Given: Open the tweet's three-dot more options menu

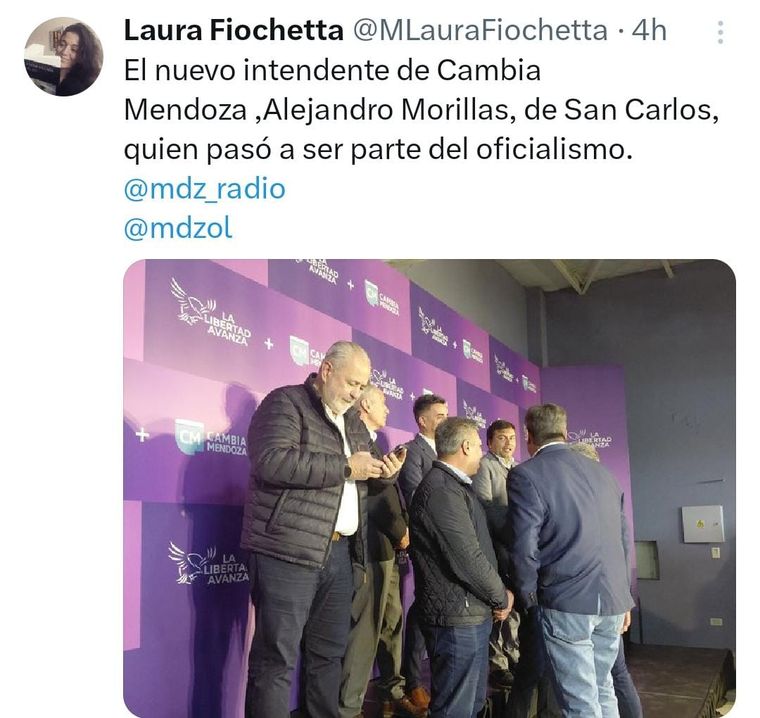Looking at the screenshot, I should [720, 32].
